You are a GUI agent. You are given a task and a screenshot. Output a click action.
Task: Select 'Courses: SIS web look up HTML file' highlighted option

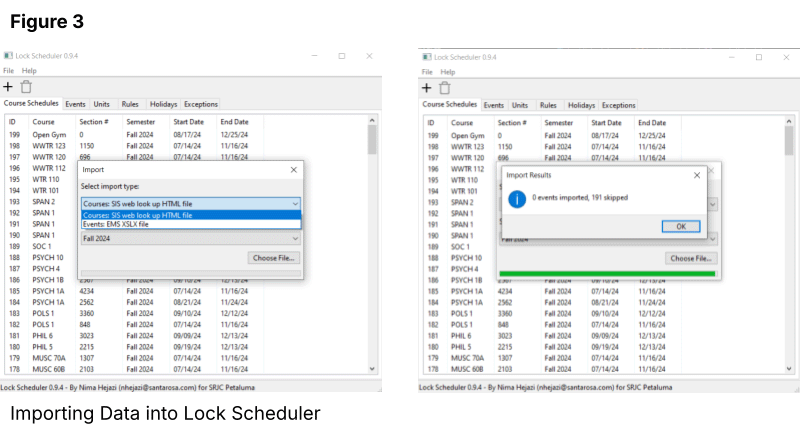137,214
